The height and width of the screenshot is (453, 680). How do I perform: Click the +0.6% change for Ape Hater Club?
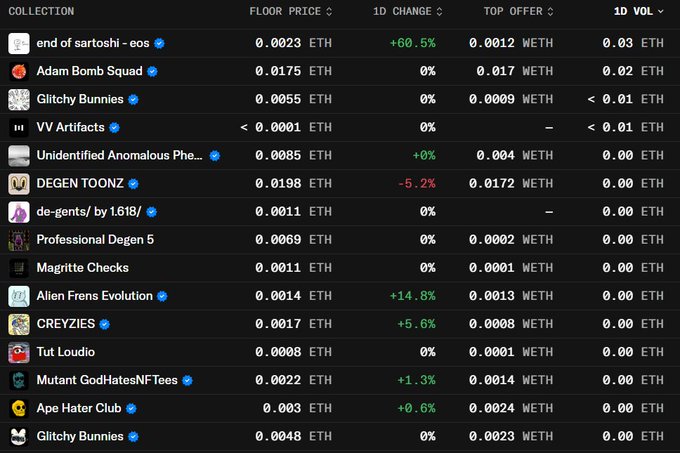[x=416, y=408]
